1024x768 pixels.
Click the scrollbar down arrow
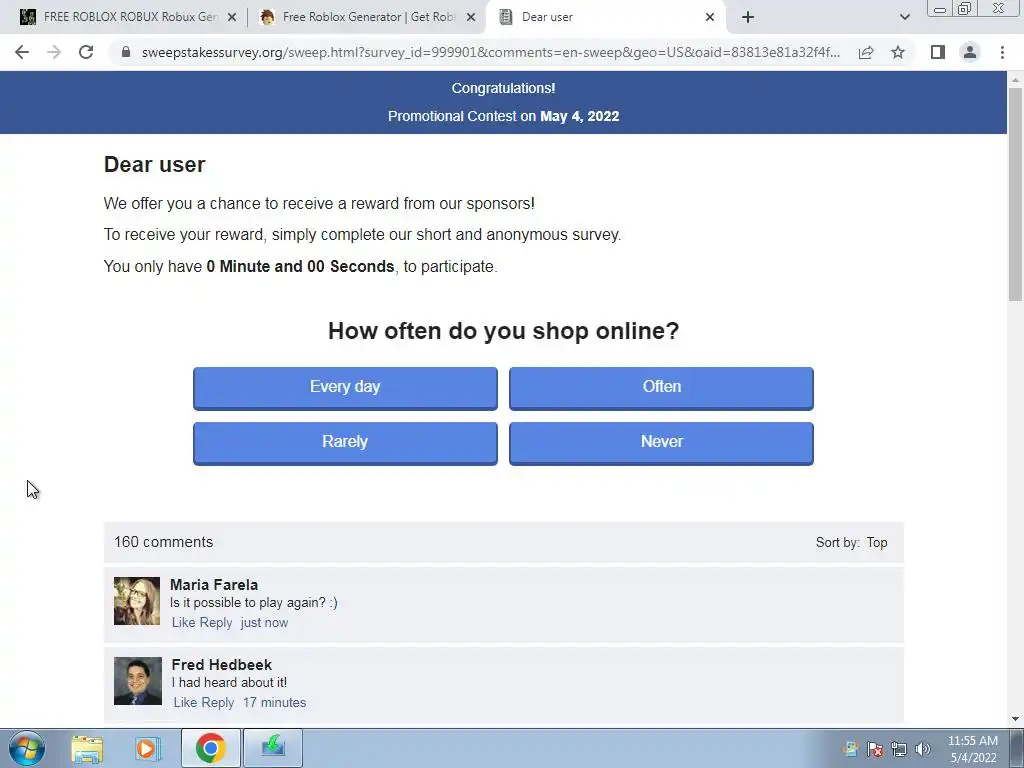click(x=1015, y=719)
